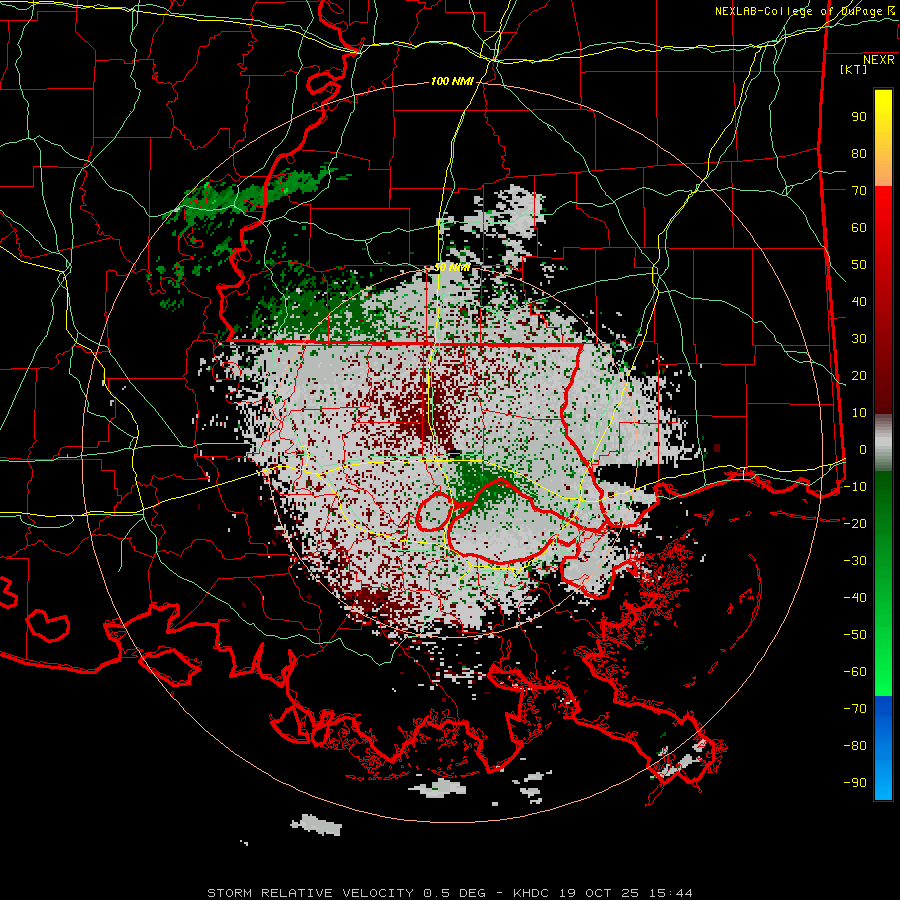Click the 50 NMI range ring label

pyautogui.click(x=452, y=267)
